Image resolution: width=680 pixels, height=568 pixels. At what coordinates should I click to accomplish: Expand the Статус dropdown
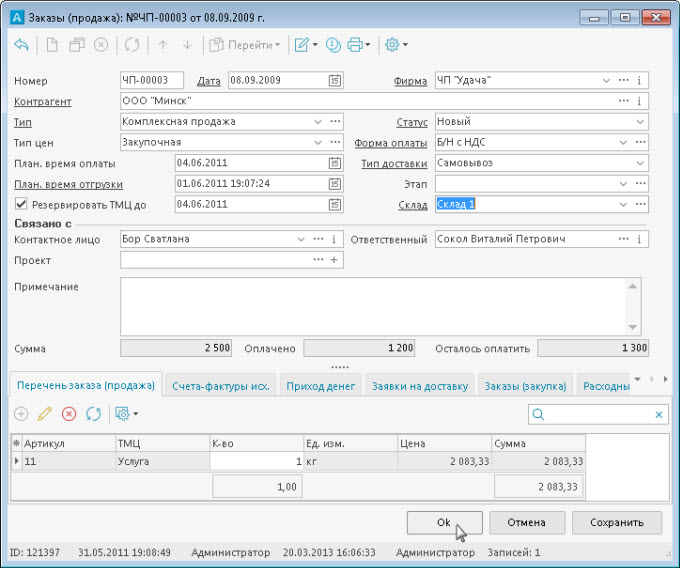[639, 122]
